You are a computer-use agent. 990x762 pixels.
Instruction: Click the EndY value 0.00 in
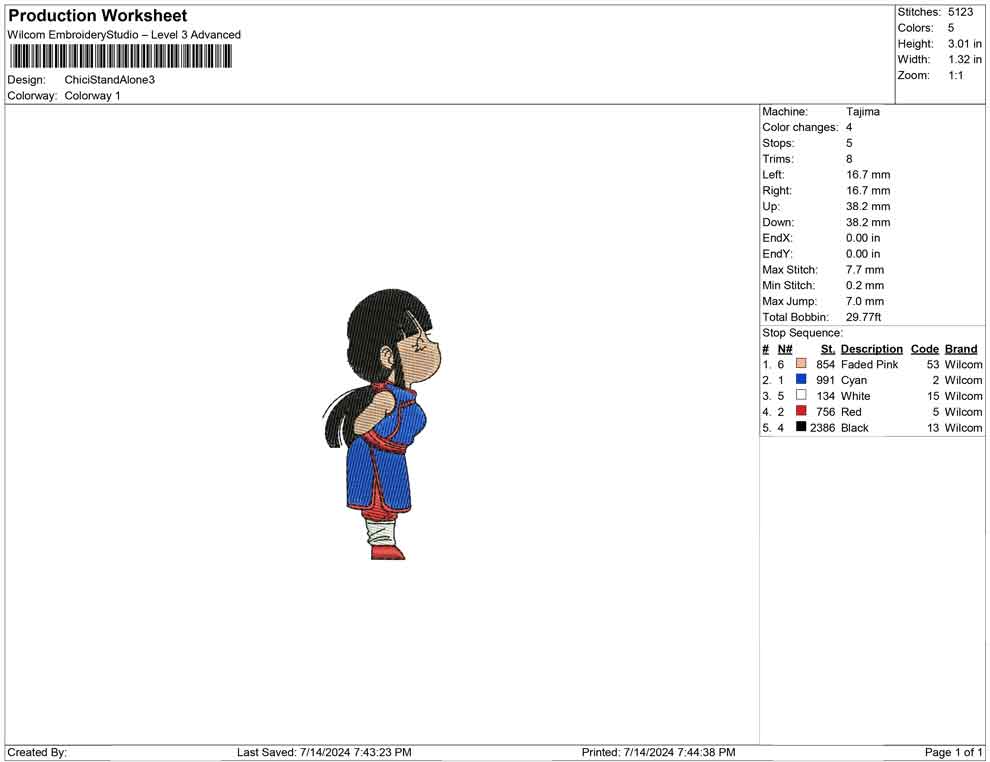[x=863, y=254]
